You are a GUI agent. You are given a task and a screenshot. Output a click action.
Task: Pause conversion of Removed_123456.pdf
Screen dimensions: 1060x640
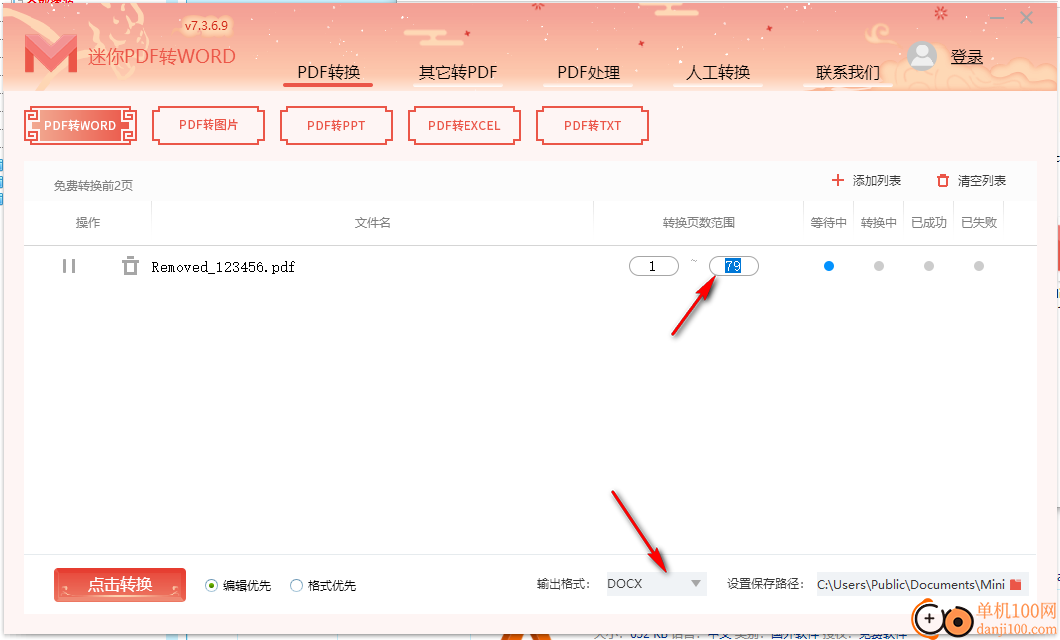click(x=69, y=266)
